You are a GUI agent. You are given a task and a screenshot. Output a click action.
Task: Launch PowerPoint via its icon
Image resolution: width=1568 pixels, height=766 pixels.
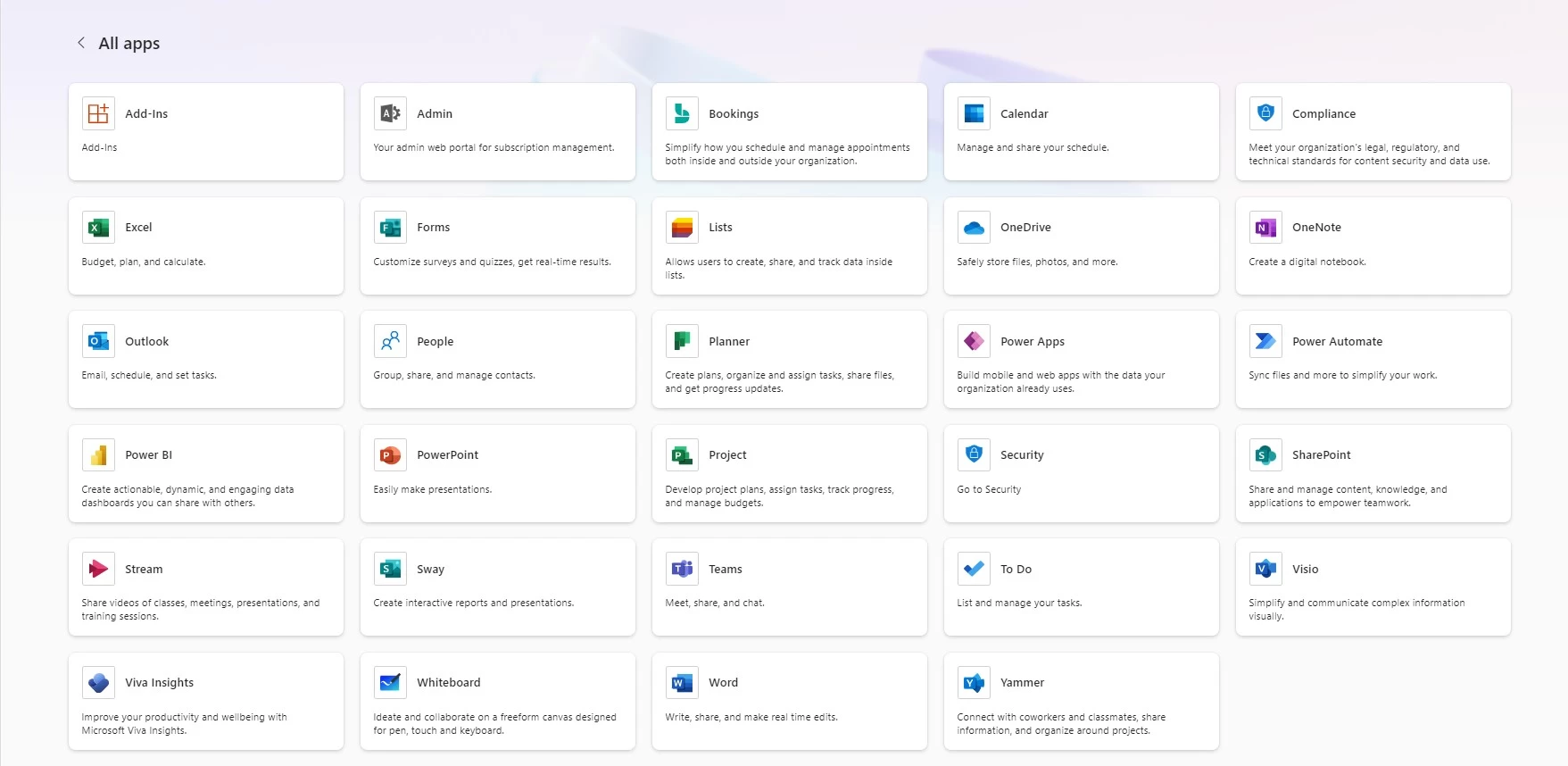click(390, 455)
